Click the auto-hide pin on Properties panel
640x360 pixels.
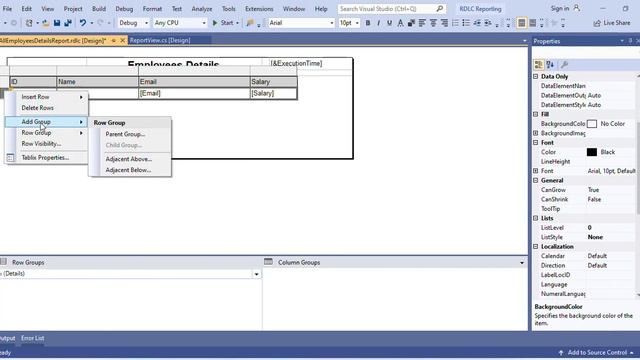tap(630, 41)
